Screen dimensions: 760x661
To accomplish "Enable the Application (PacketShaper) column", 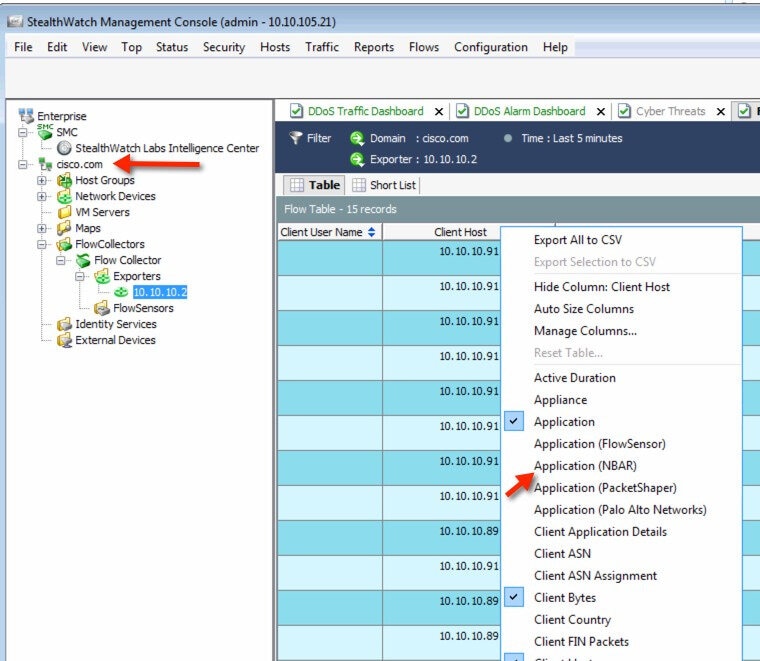I will [x=605, y=488].
